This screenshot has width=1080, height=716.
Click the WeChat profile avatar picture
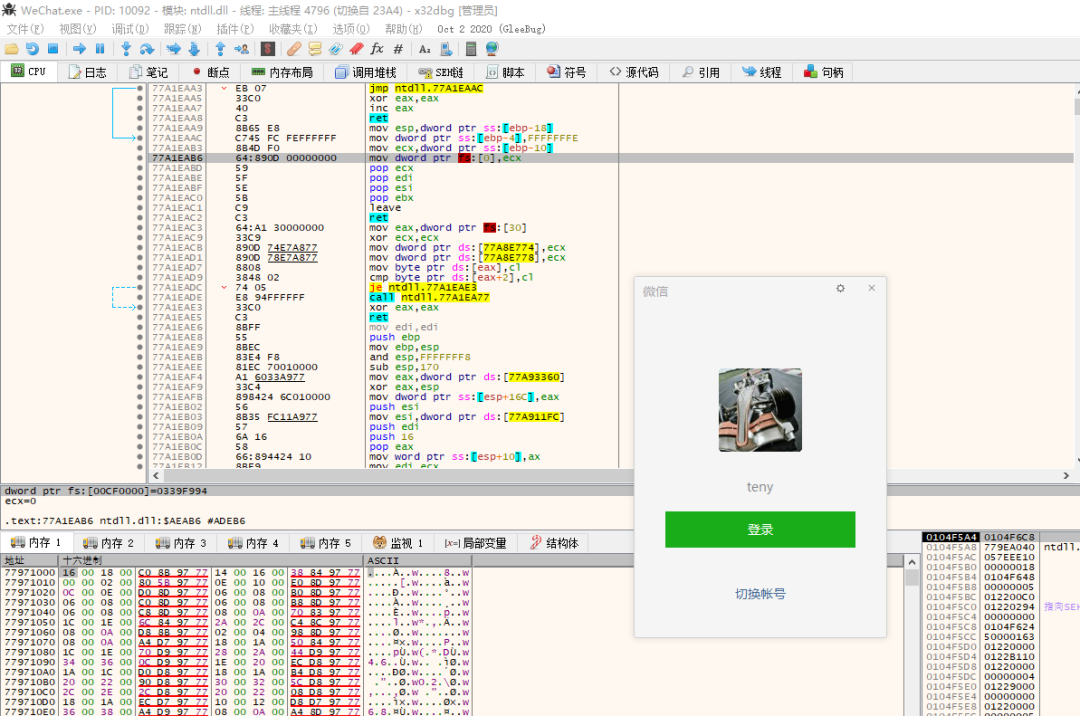[760, 410]
